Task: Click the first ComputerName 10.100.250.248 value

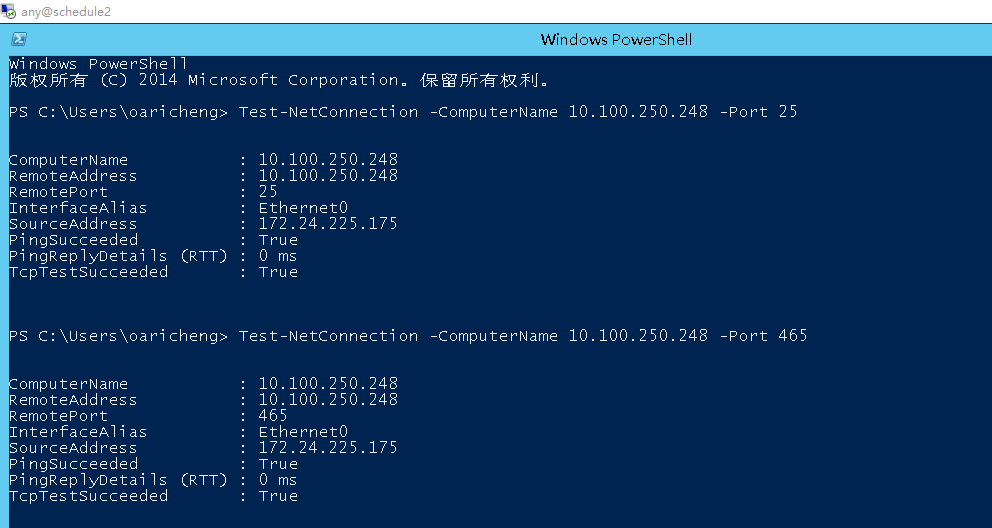Action: tap(328, 159)
